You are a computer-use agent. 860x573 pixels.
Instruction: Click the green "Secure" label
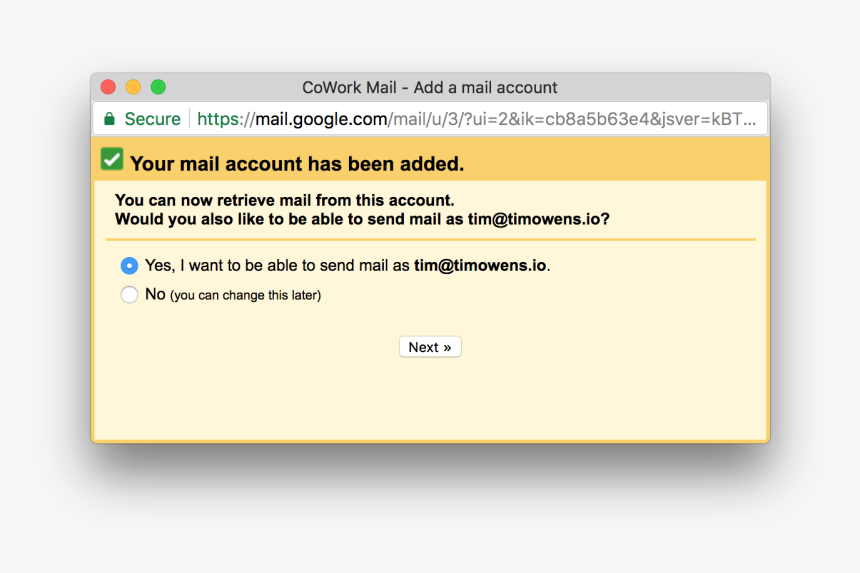[152, 119]
